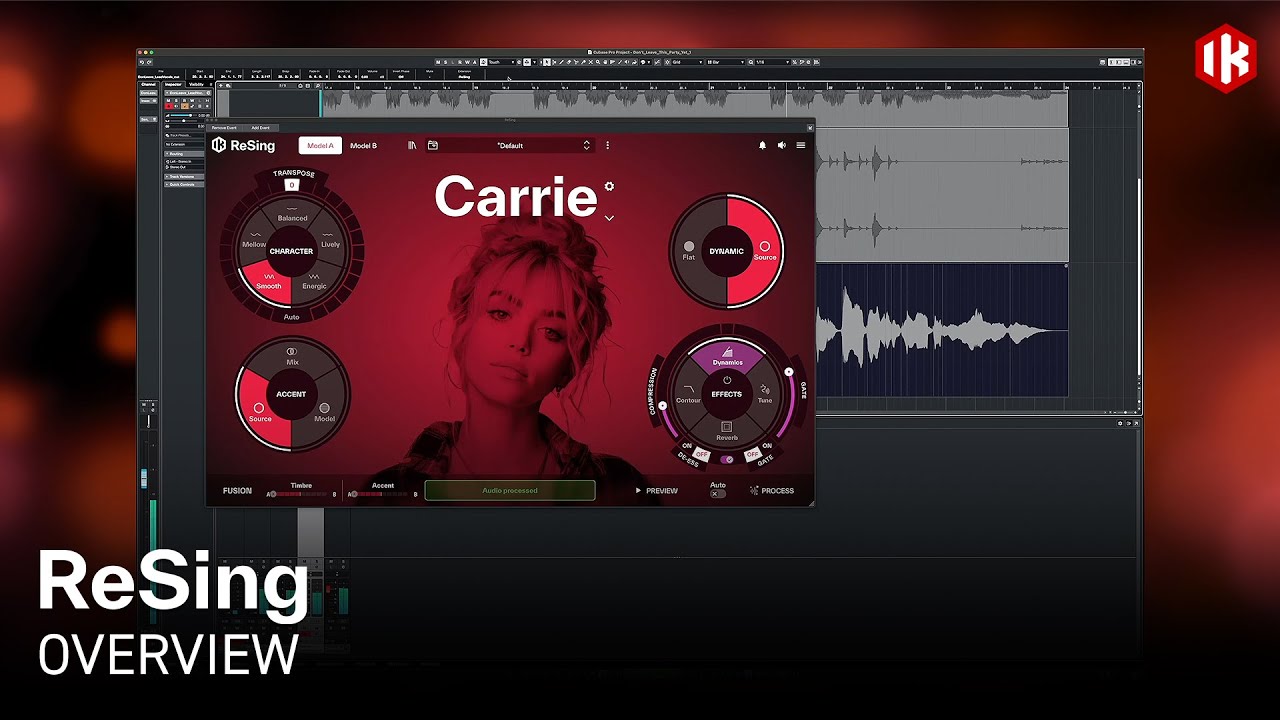
Task: Click the preset folder save icon
Action: point(433,145)
